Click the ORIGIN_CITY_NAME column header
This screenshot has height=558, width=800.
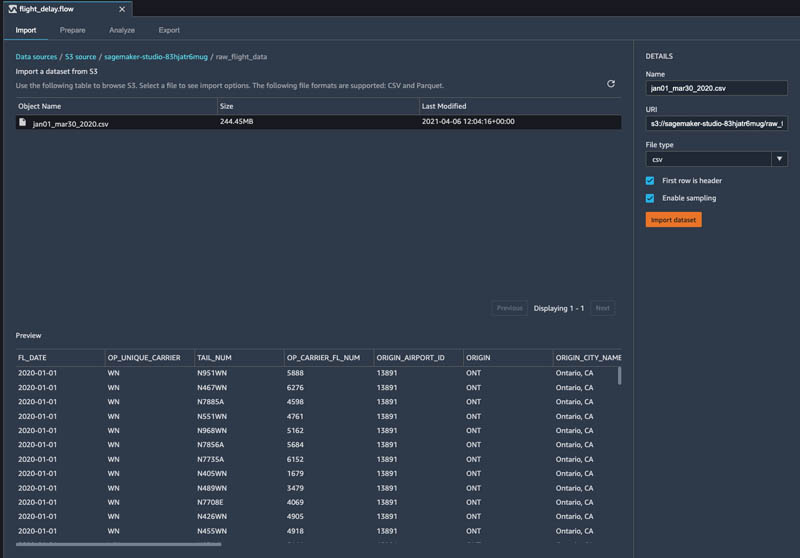click(x=588, y=358)
